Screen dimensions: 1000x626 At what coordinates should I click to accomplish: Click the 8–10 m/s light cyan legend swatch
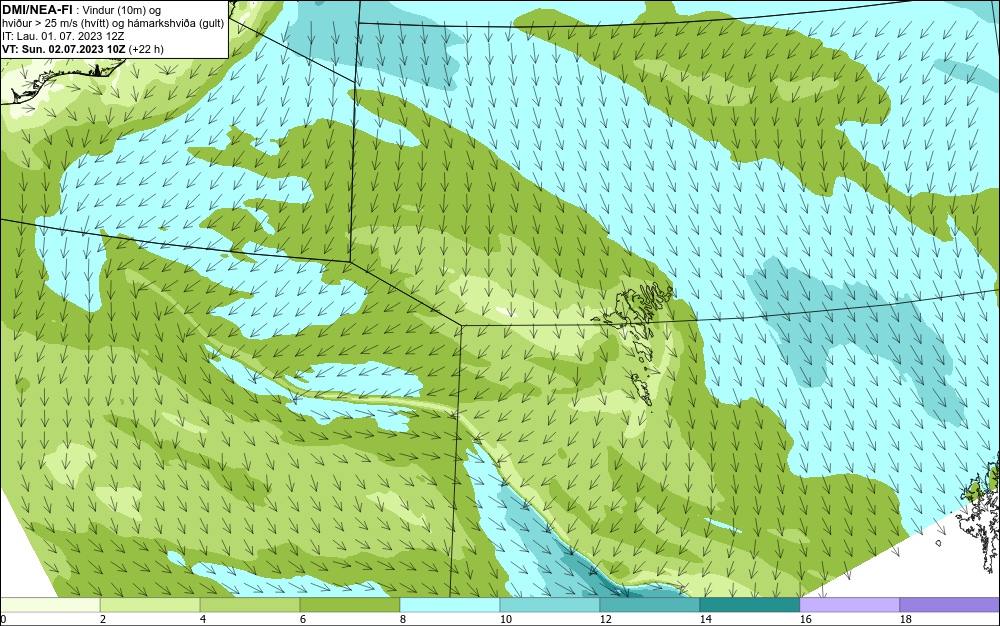450,604
